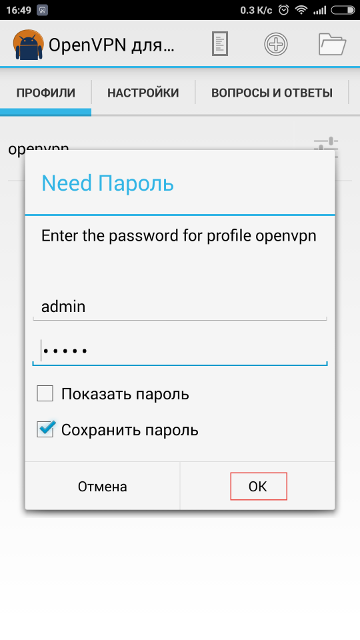The image size is (360, 640).
Task: Tap the OpenVPN Android app logo
Action: tap(28, 44)
